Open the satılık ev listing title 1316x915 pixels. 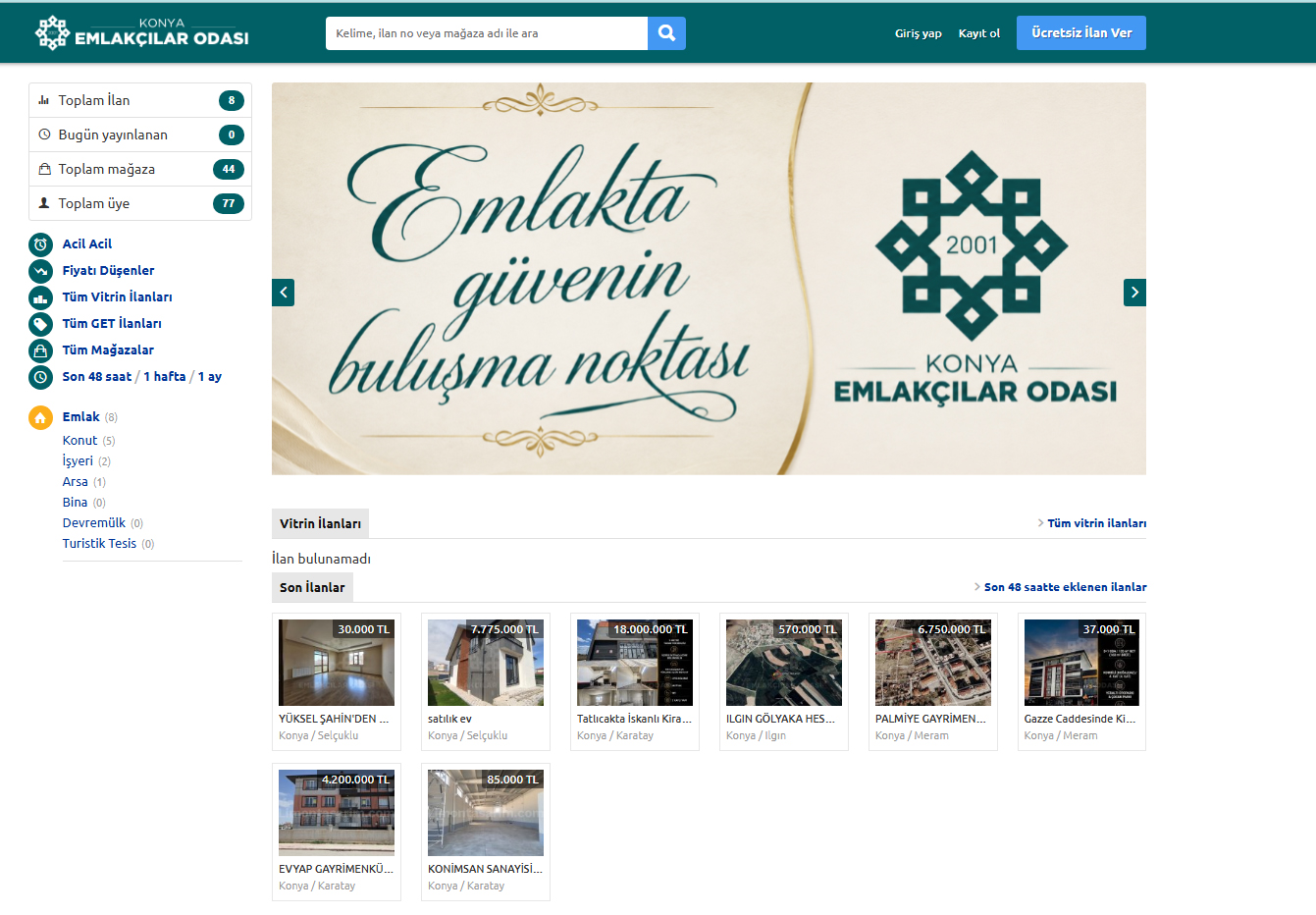pyautogui.click(x=449, y=719)
